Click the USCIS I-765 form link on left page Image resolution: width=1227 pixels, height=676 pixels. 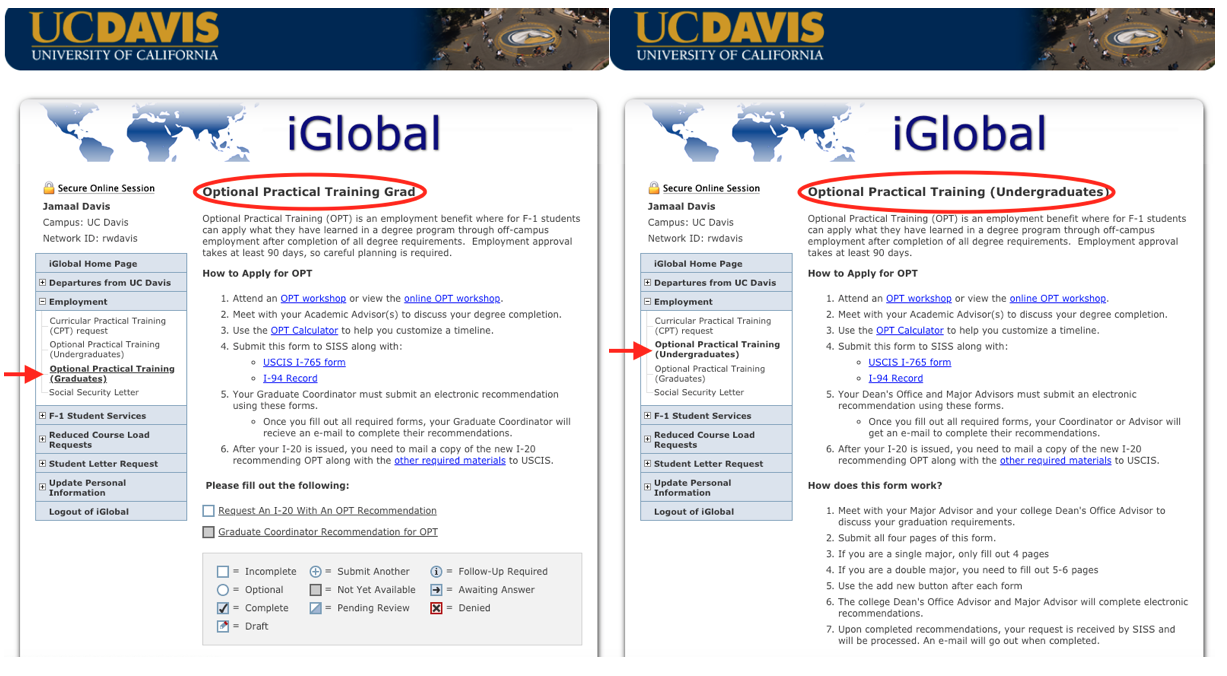[304, 363]
